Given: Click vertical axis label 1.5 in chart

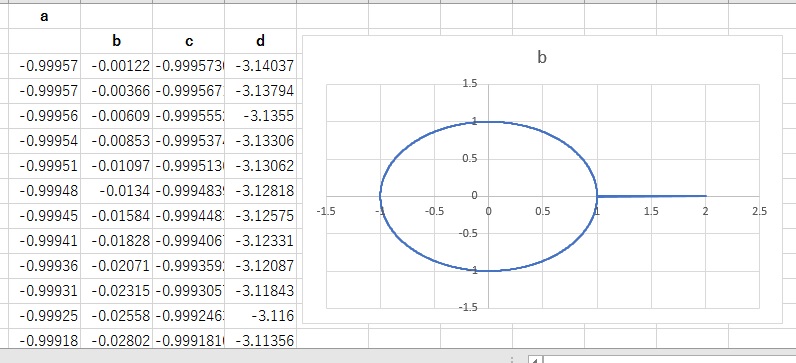Looking at the screenshot, I should 470,84.
